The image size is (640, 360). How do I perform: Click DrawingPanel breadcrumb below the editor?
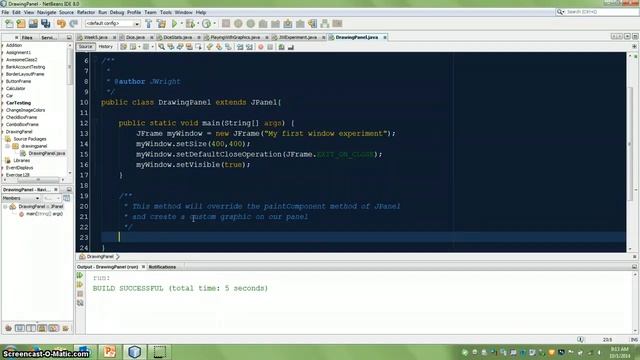[x=100, y=257]
